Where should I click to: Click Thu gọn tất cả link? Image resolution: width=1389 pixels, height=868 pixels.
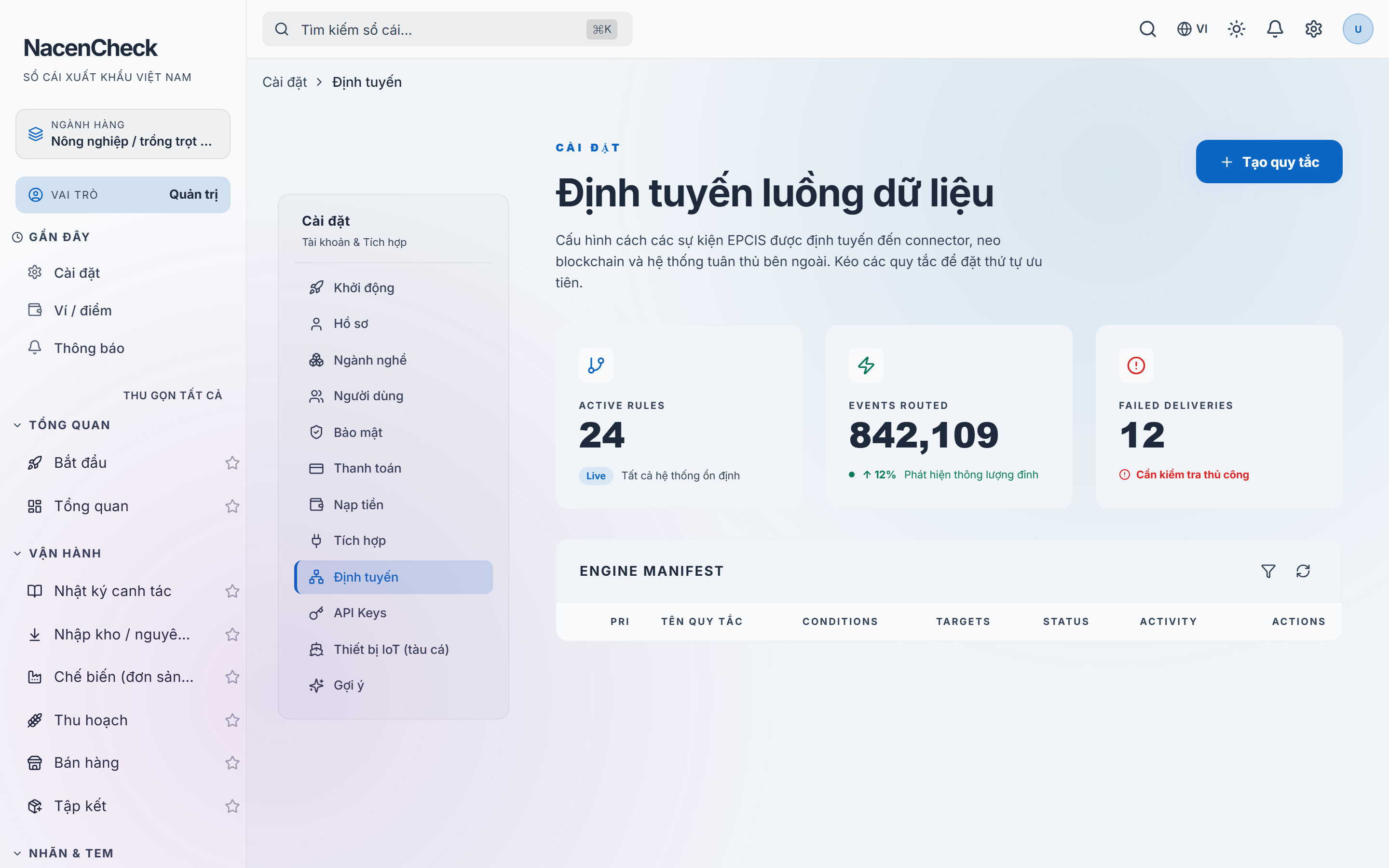coord(172,395)
